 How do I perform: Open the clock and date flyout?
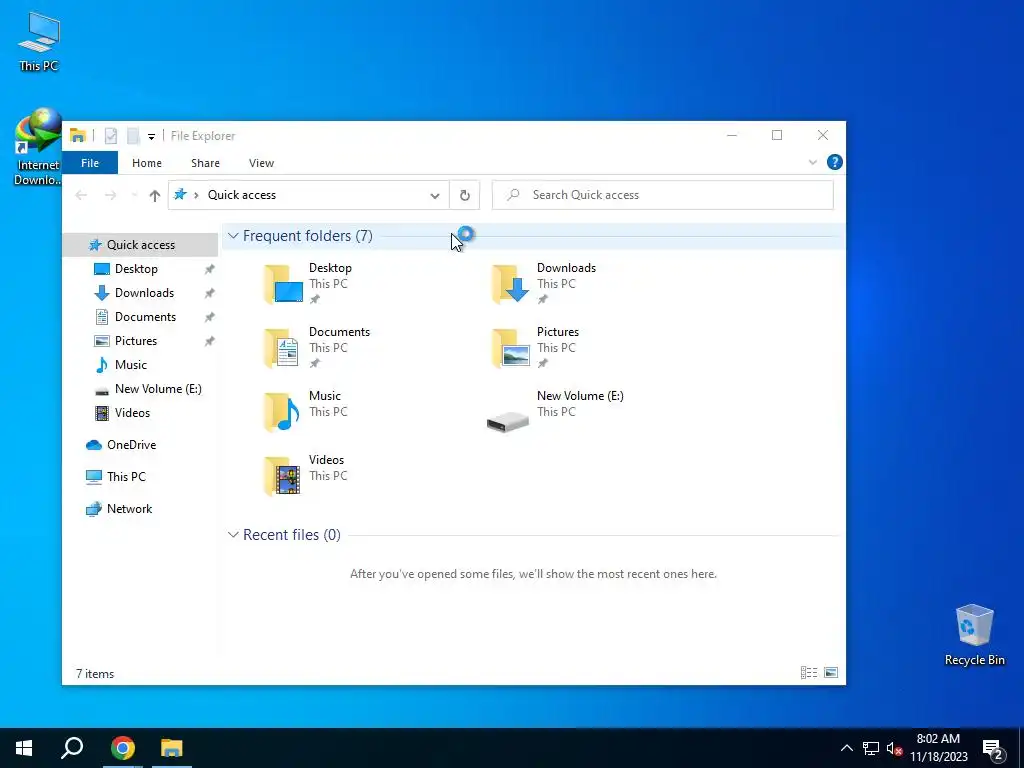(x=938, y=748)
